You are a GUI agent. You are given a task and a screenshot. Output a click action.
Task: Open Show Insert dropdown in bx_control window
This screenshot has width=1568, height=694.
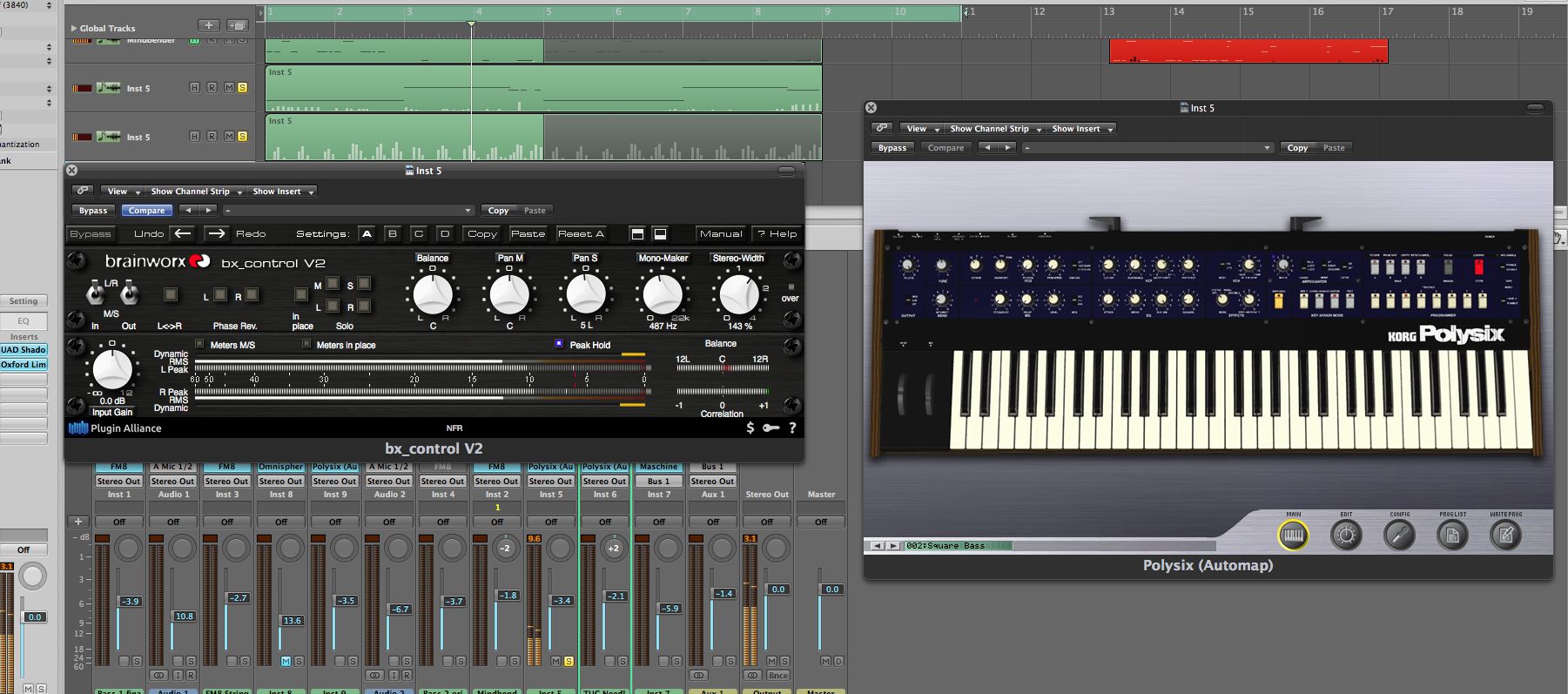pyautogui.click(x=281, y=191)
